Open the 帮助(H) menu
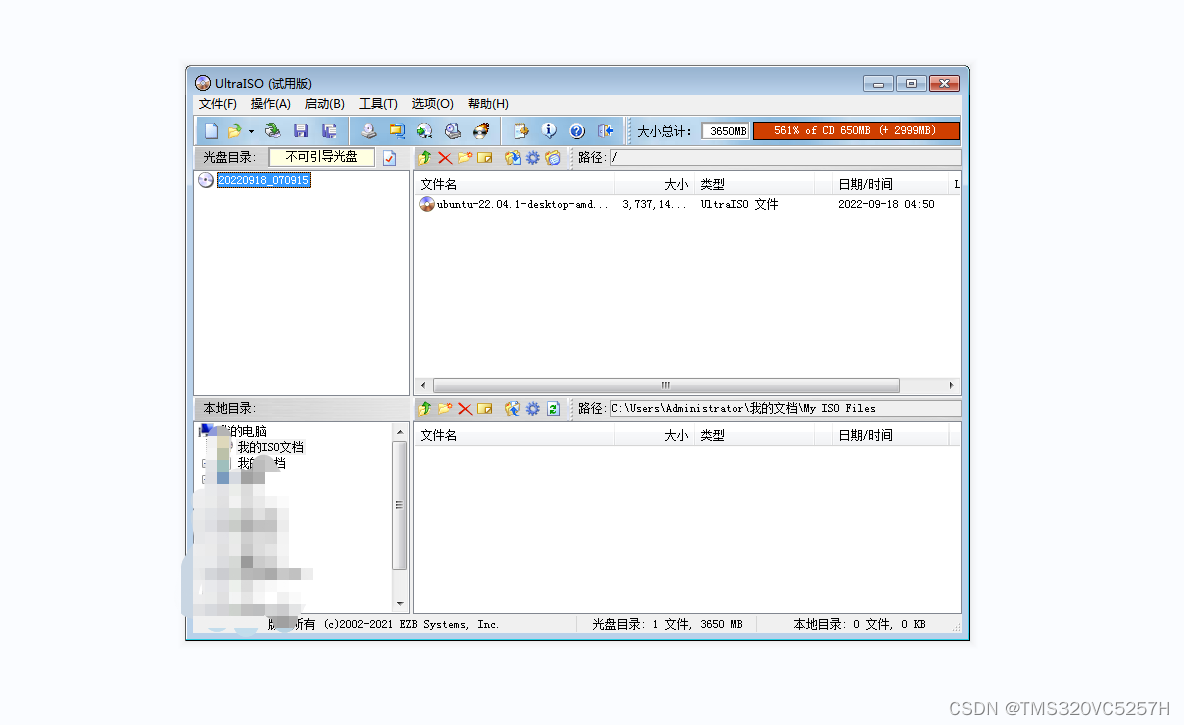1184x725 pixels. (x=489, y=103)
